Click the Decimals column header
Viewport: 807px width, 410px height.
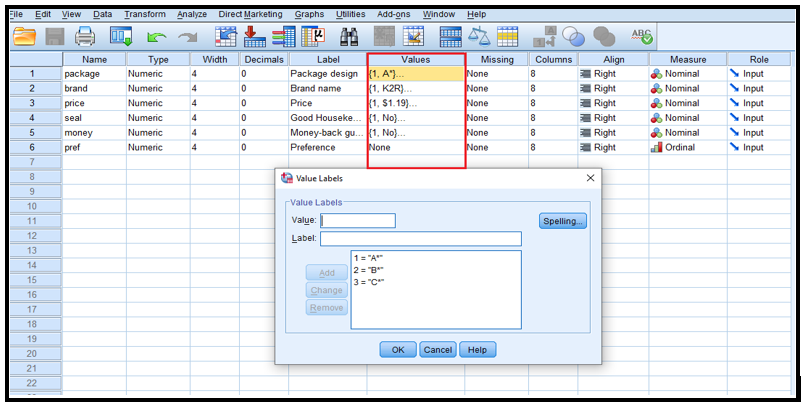point(264,59)
